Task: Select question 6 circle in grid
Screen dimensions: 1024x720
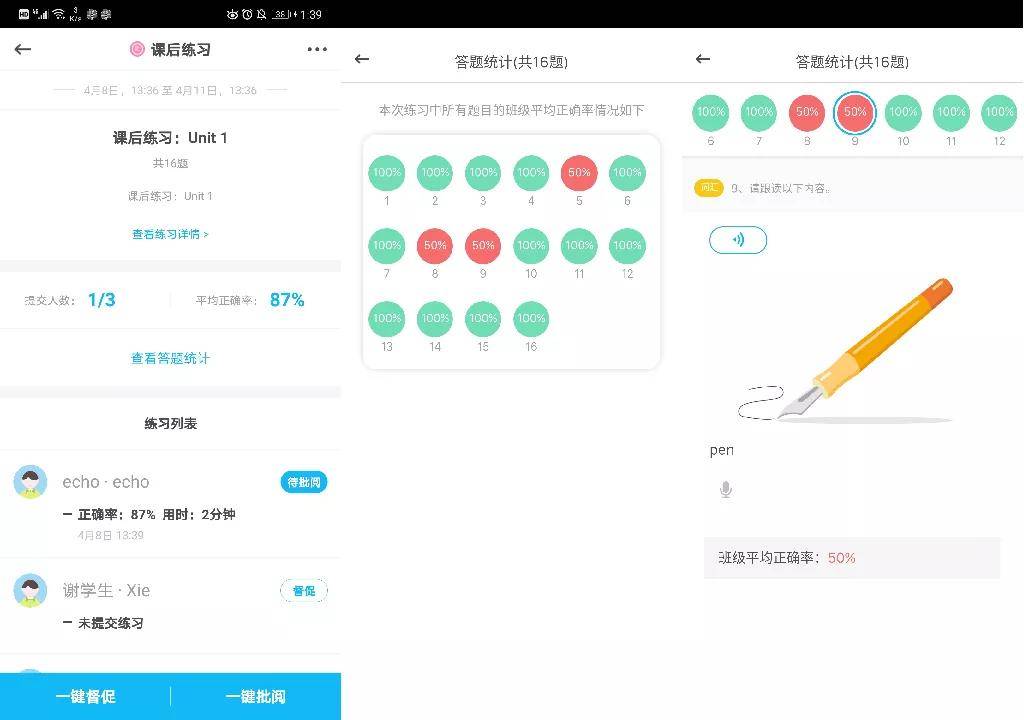Action: (x=627, y=172)
